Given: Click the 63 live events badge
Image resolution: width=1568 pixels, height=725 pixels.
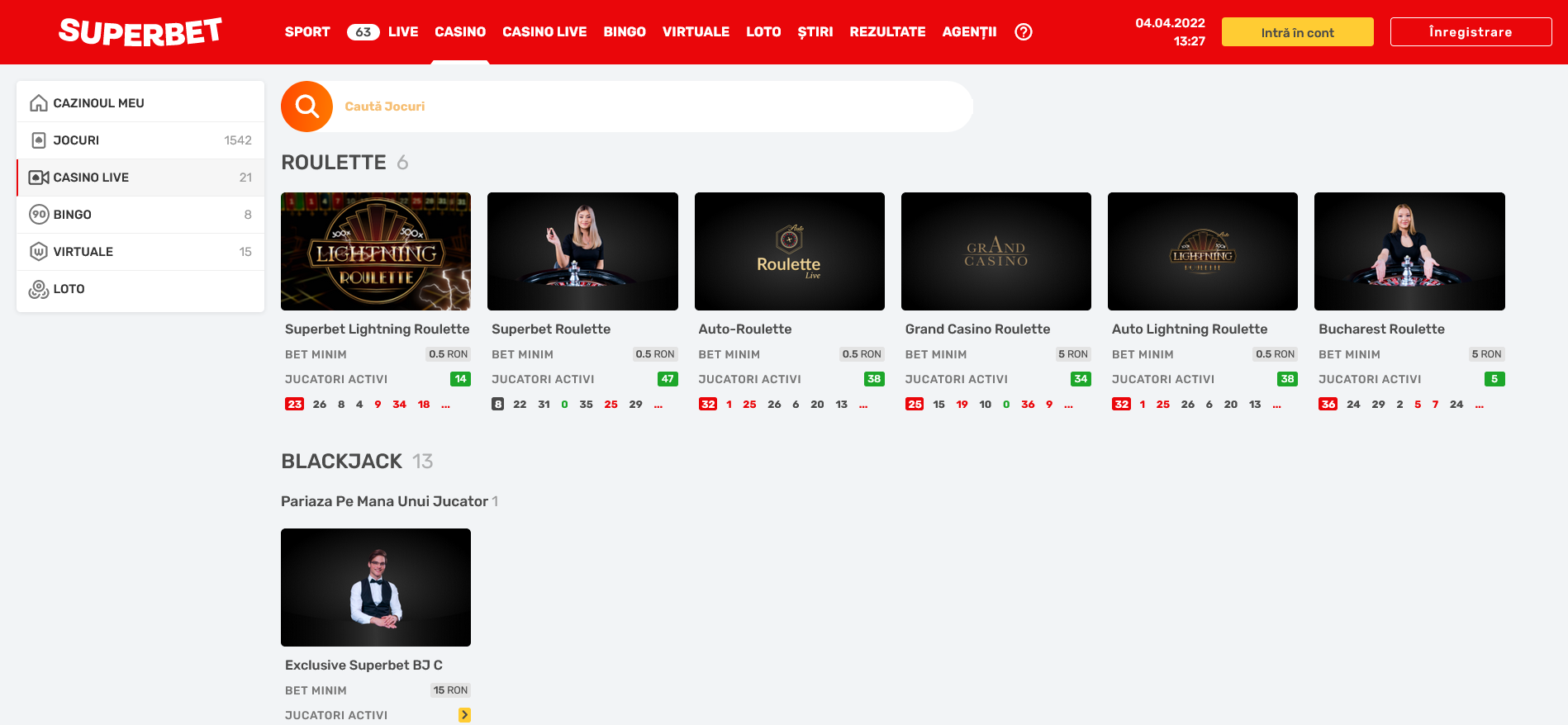Looking at the screenshot, I should tap(363, 32).
